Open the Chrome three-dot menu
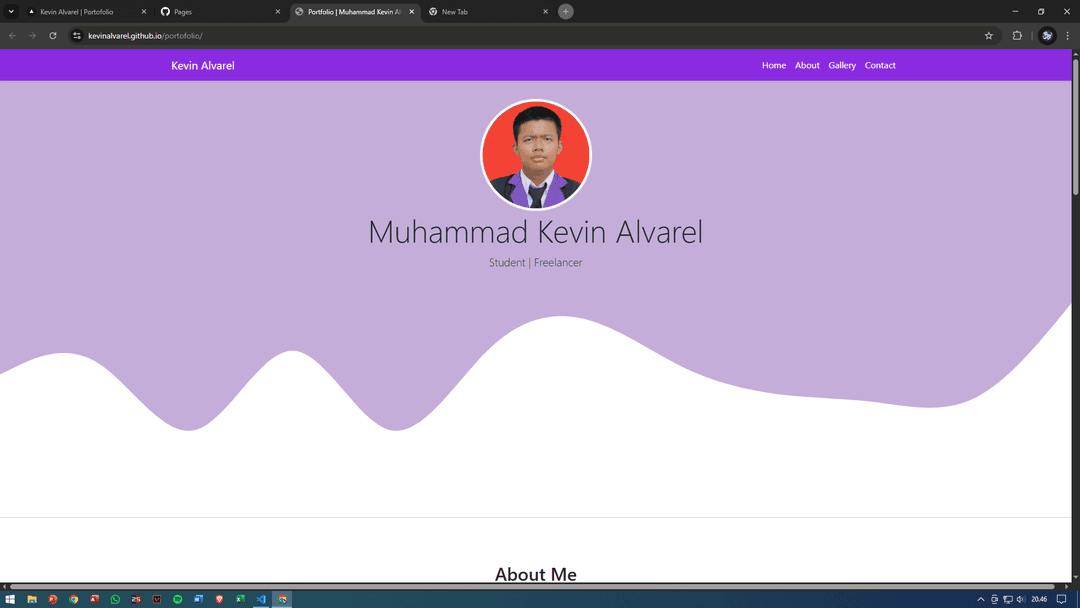The height and width of the screenshot is (608, 1080). (x=1067, y=36)
